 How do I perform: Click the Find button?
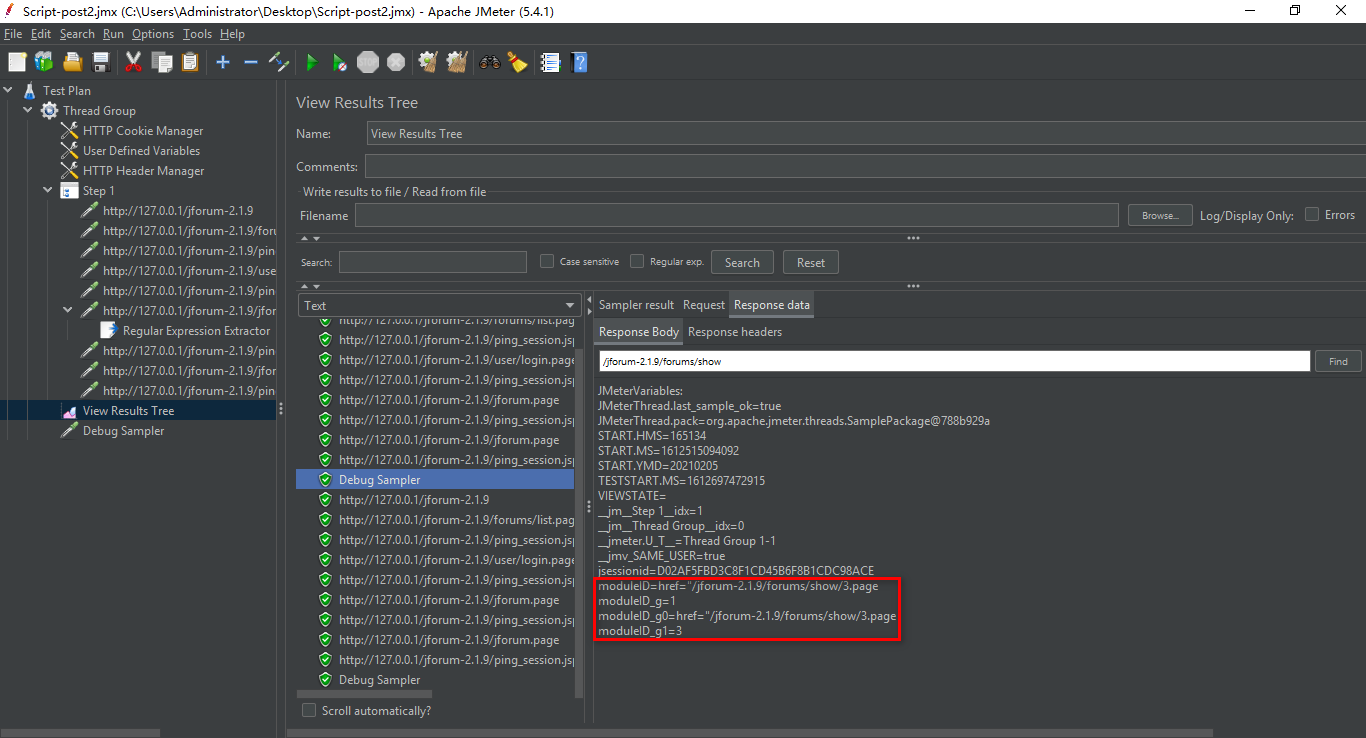point(1338,361)
